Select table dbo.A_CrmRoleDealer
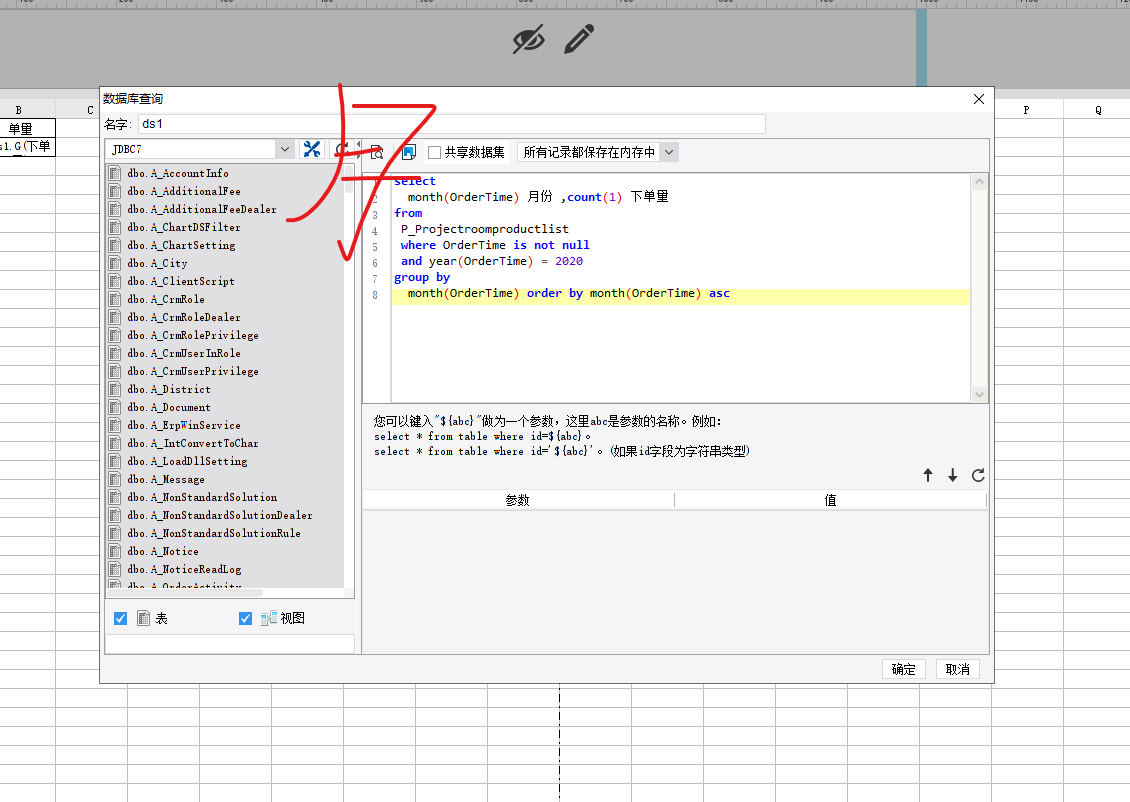Image resolution: width=1130 pixels, height=802 pixels. (184, 317)
